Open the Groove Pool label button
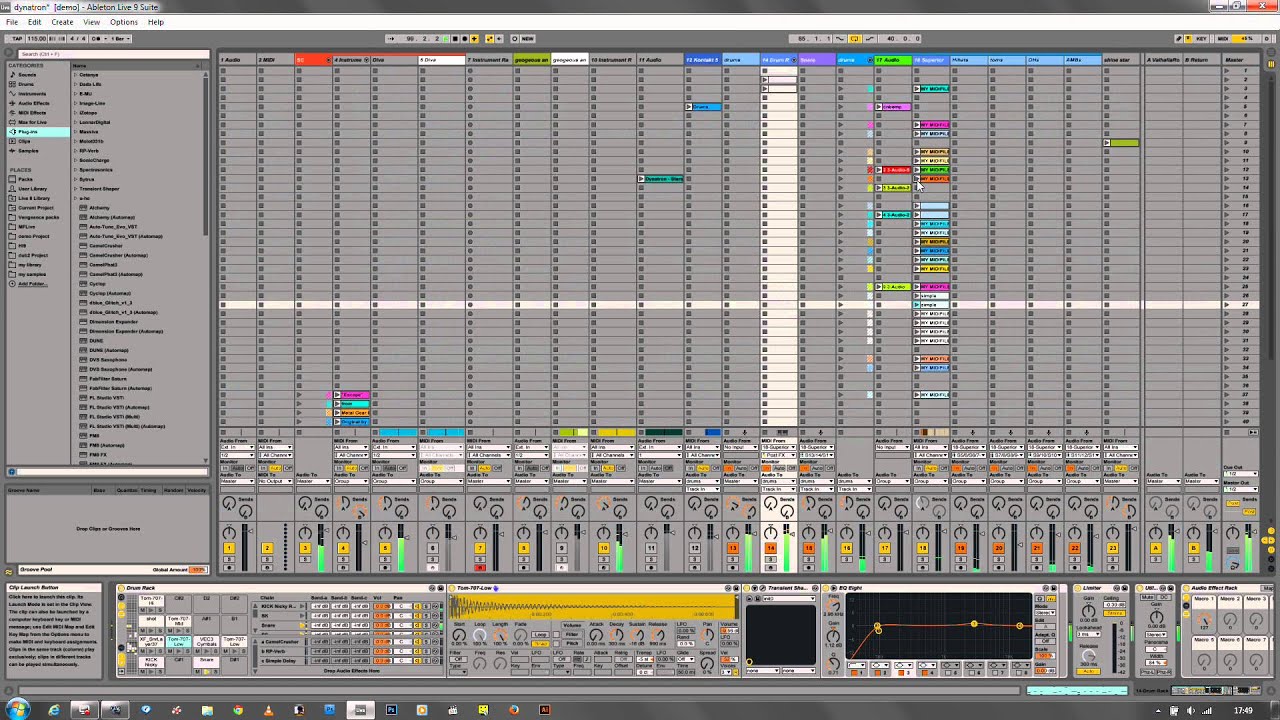This screenshot has height=720, width=1280. [x=36, y=569]
